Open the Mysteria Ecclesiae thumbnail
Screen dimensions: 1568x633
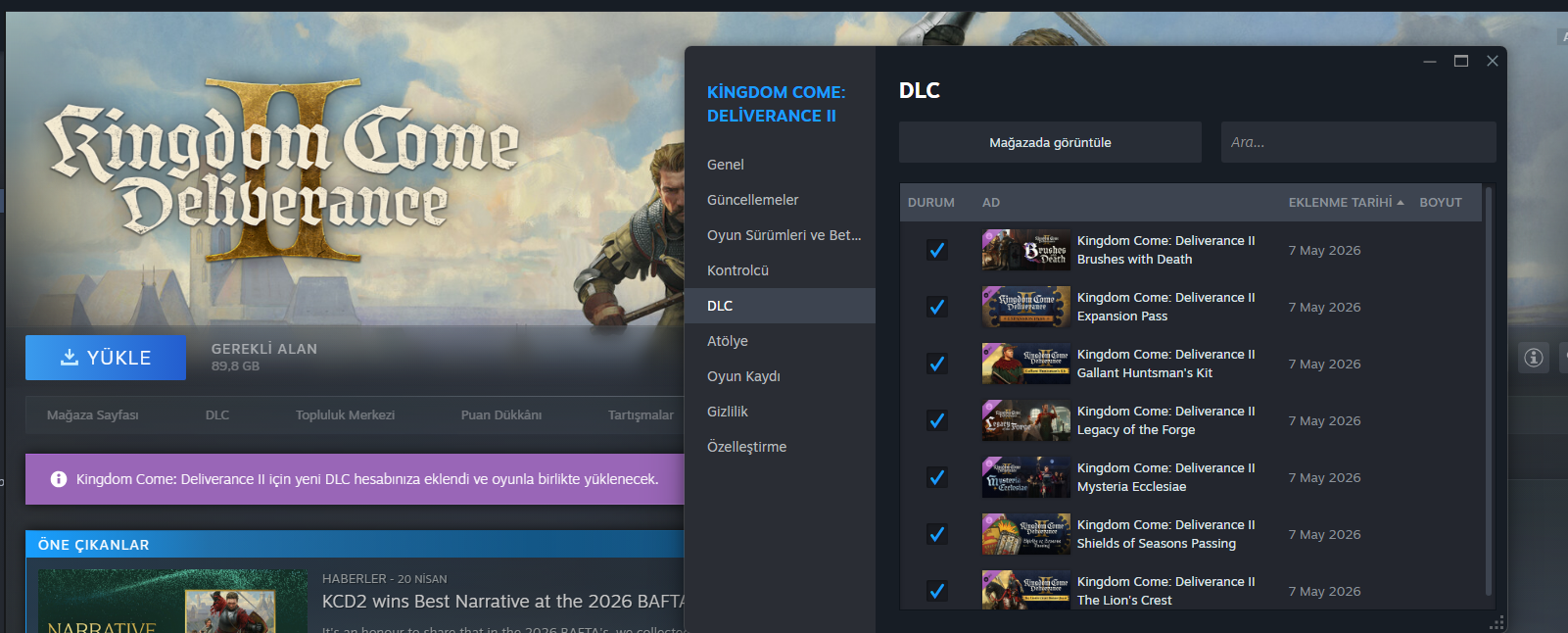[x=1026, y=477]
